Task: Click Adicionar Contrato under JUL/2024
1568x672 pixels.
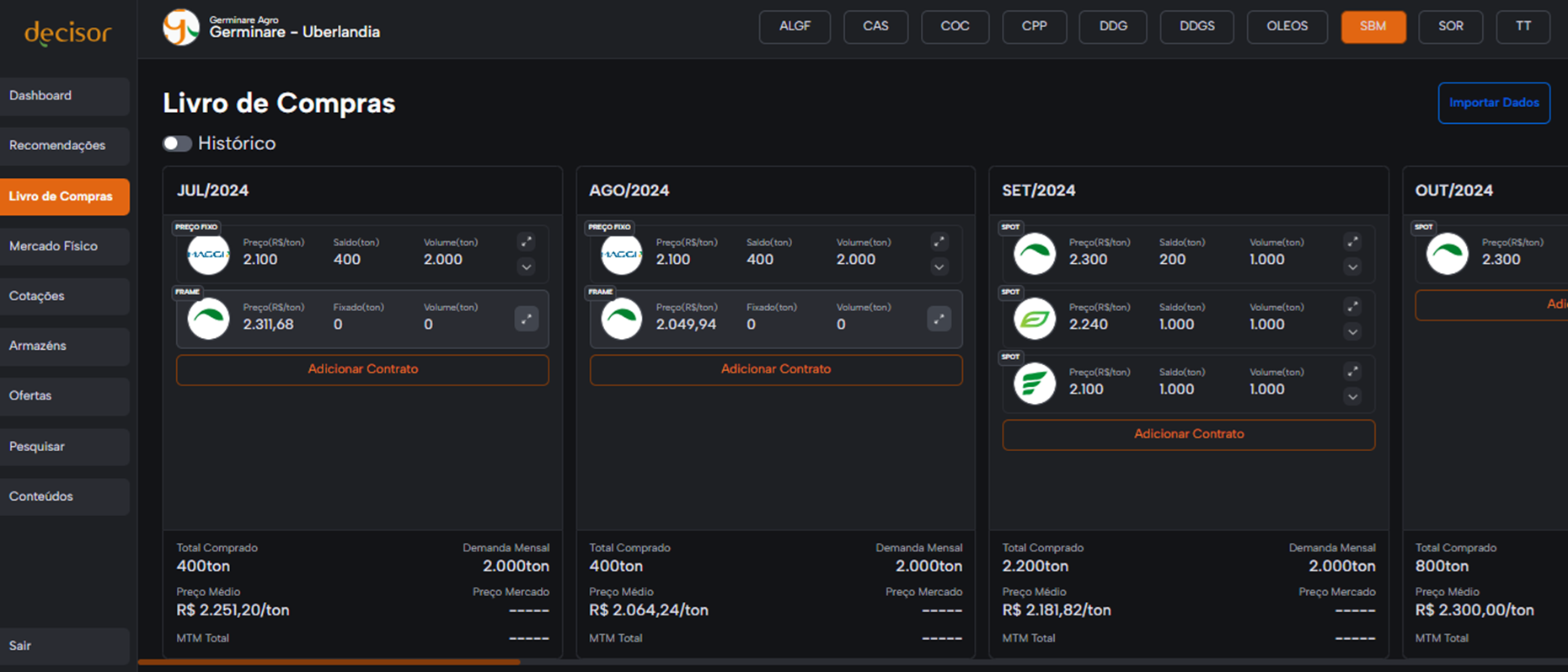Action: point(362,369)
